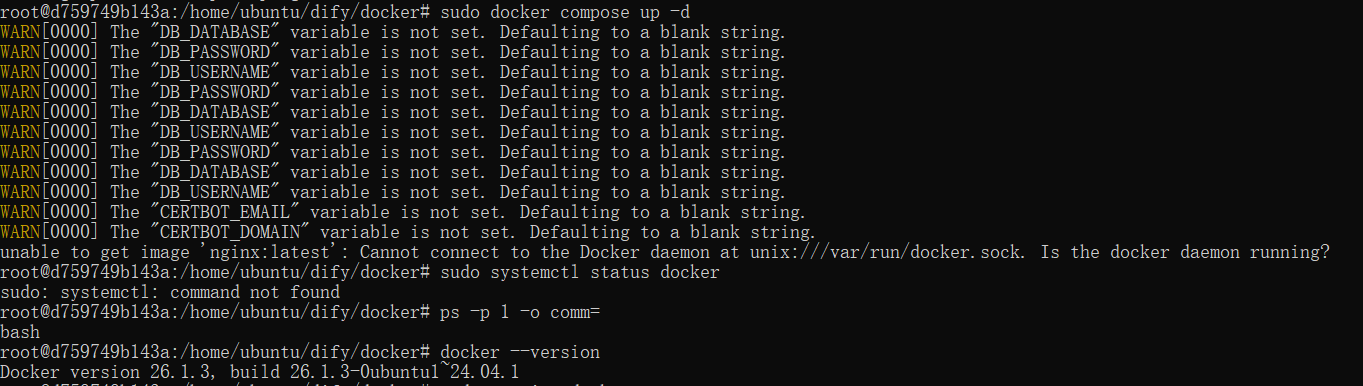Click the 'comm=' argument of the ps command
The height and width of the screenshot is (386, 1363).
[575, 312]
